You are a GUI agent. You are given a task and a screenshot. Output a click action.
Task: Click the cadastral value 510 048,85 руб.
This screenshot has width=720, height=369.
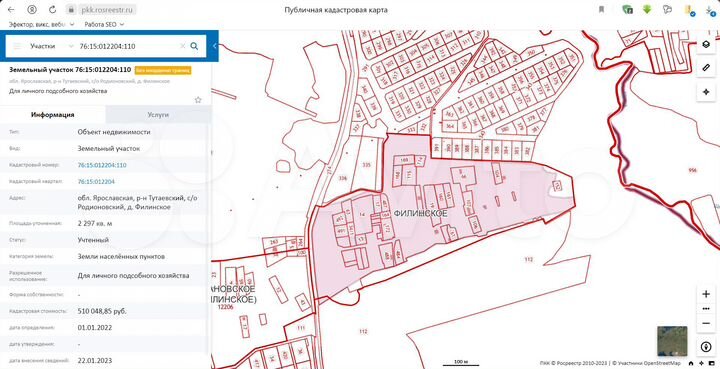coord(102,311)
